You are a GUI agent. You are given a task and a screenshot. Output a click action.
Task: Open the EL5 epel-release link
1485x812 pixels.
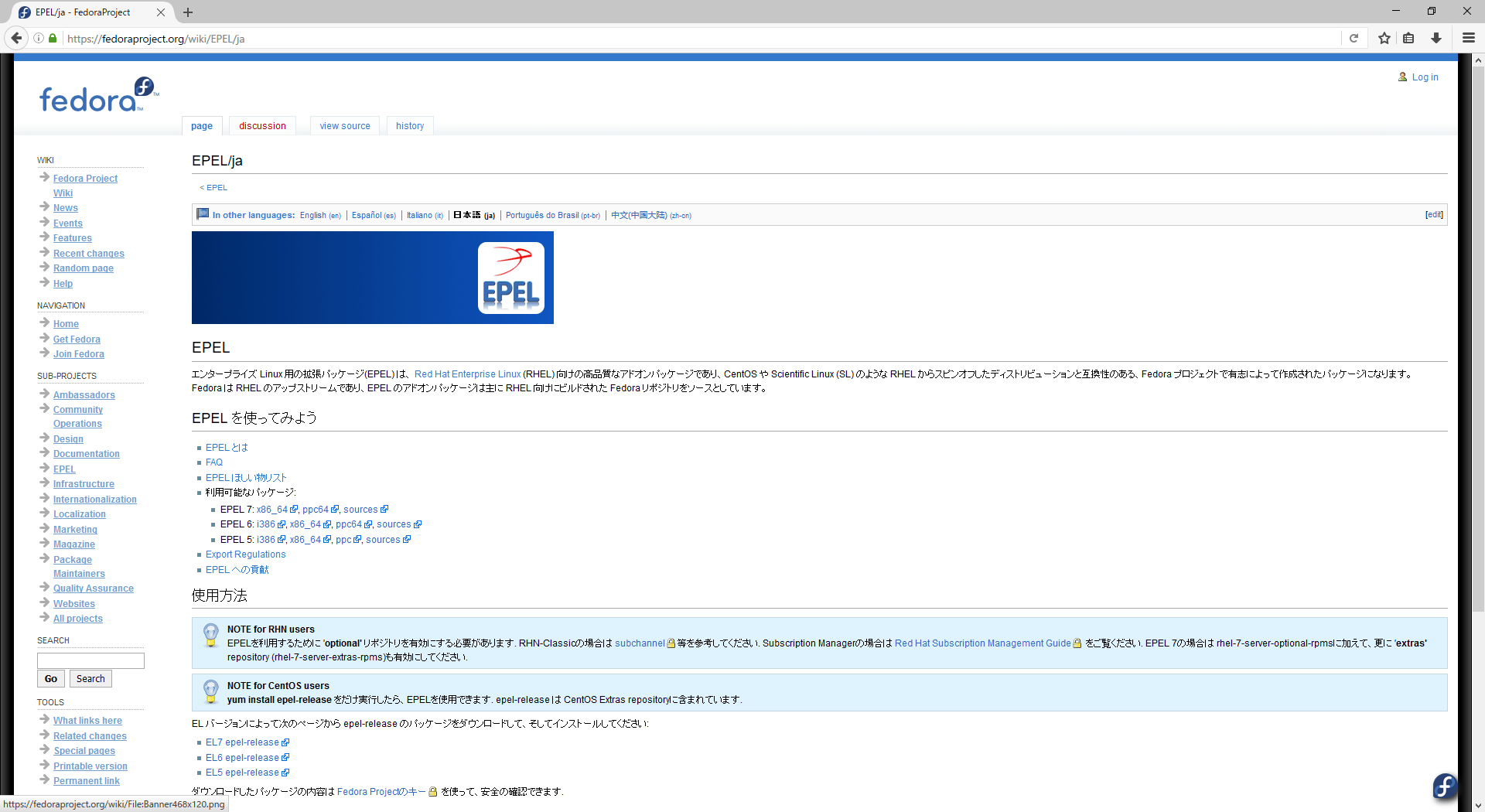click(242, 773)
